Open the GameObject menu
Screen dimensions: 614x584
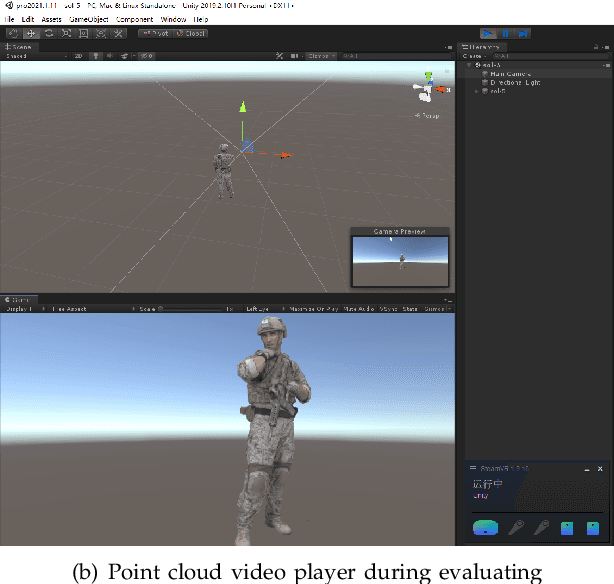(x=88, y=19)
